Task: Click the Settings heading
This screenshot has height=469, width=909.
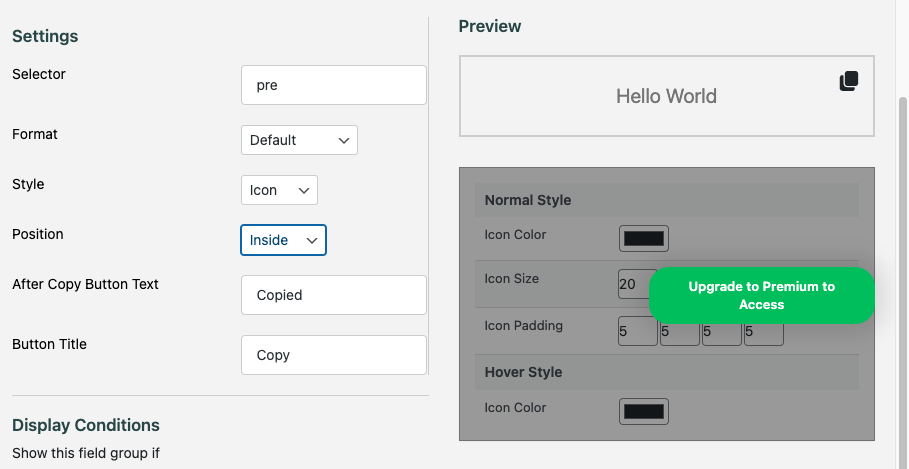Action: pyautogui.click(x=45, y=36)
